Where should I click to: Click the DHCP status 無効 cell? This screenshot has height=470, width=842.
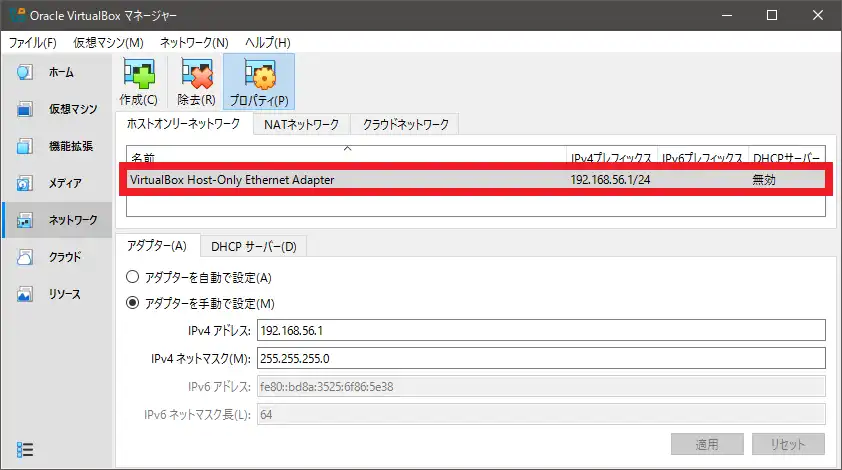(x=764, y=180)
